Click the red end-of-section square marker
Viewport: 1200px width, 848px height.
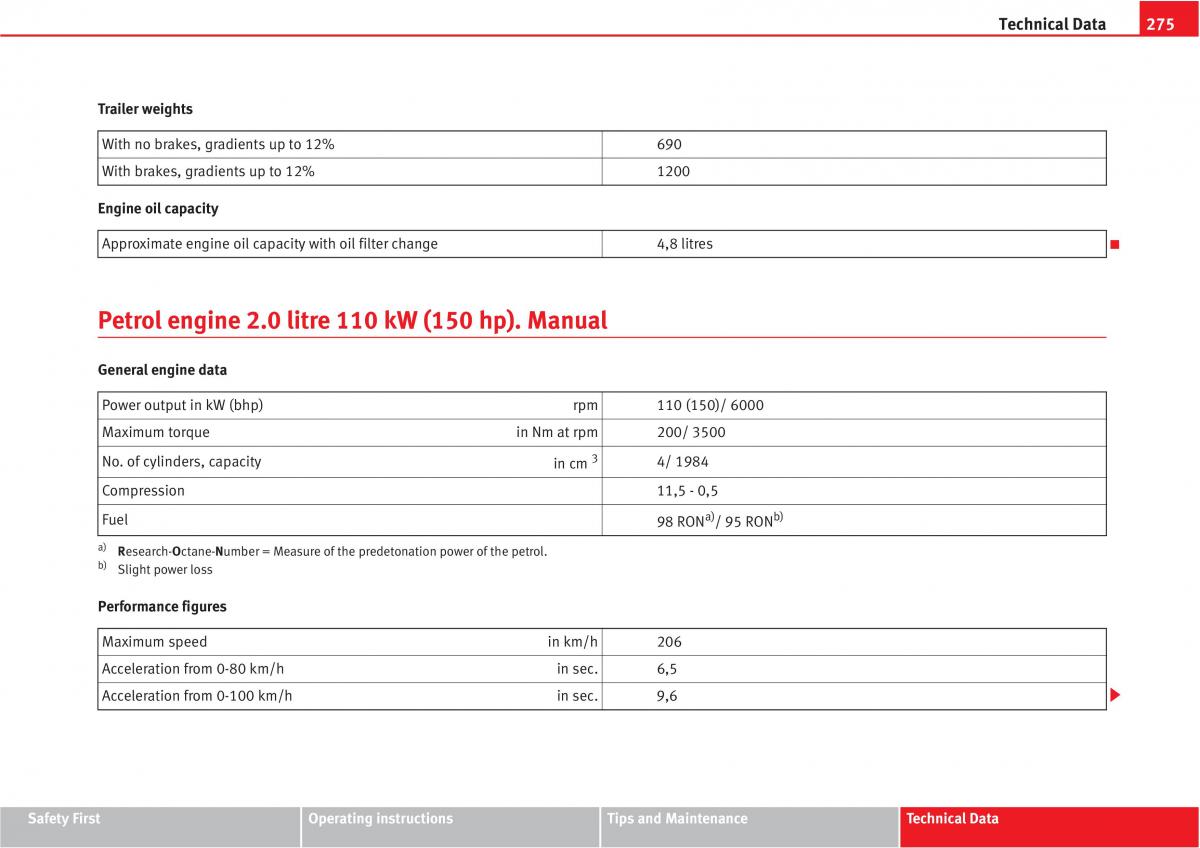pyautogui.click(x=1114, y=244)
